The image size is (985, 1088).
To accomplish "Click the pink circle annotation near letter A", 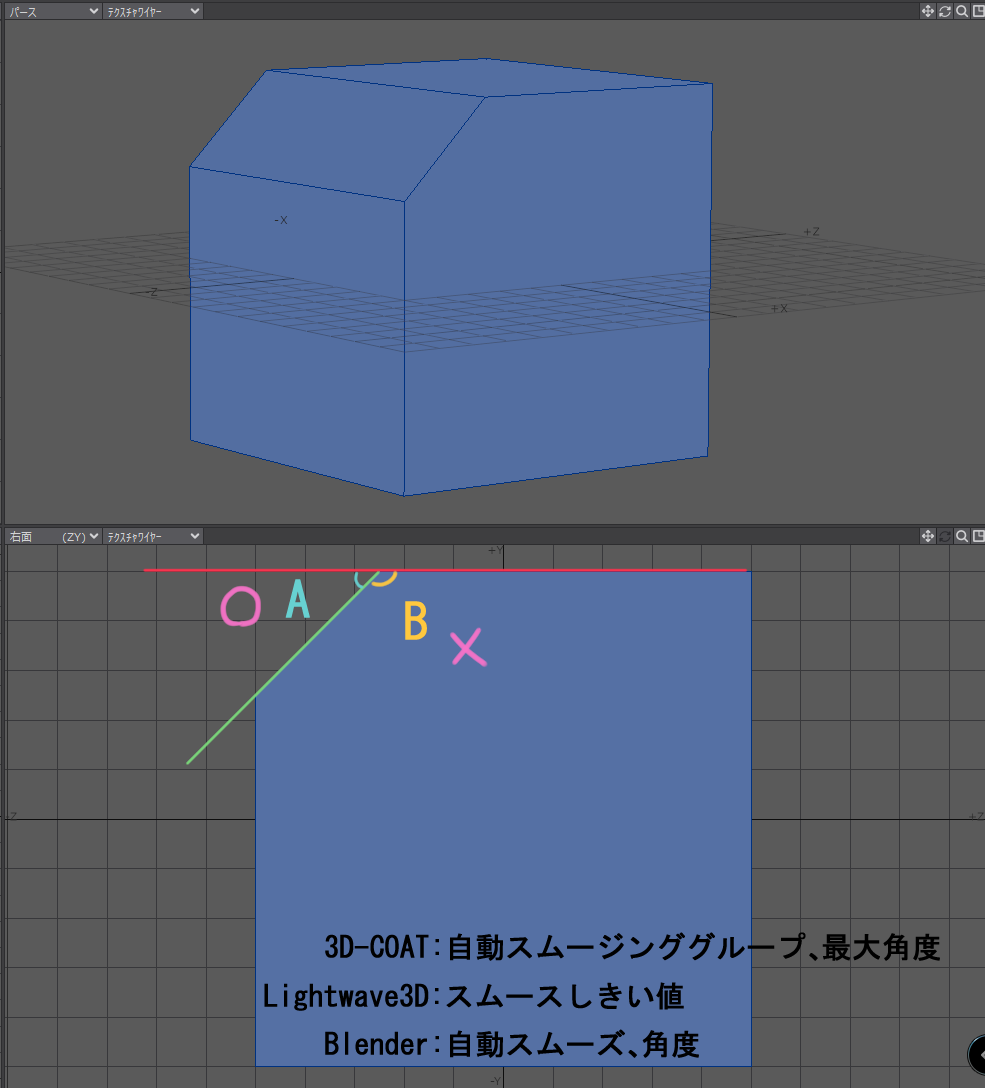I will (240, 607).
